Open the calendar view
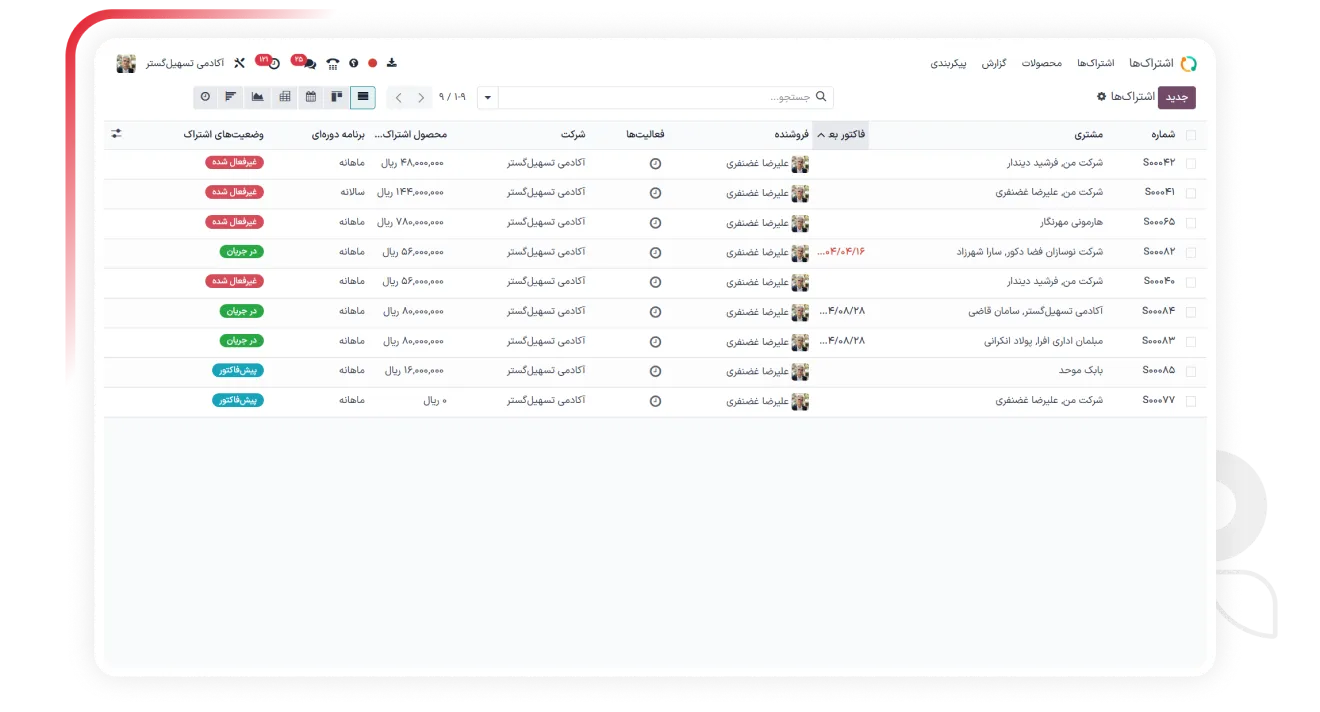Viewport: 1320px width, 712px height. [310, 97]
